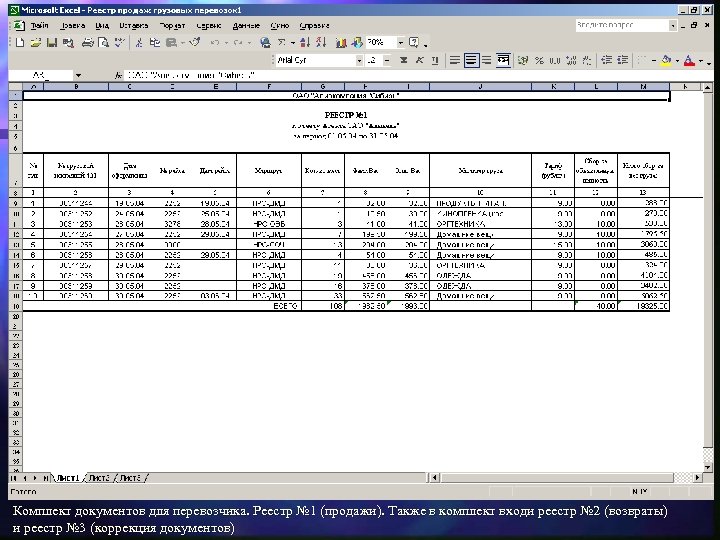Open the Данные menu
This screenshot has height=540, width=720.
246,26
